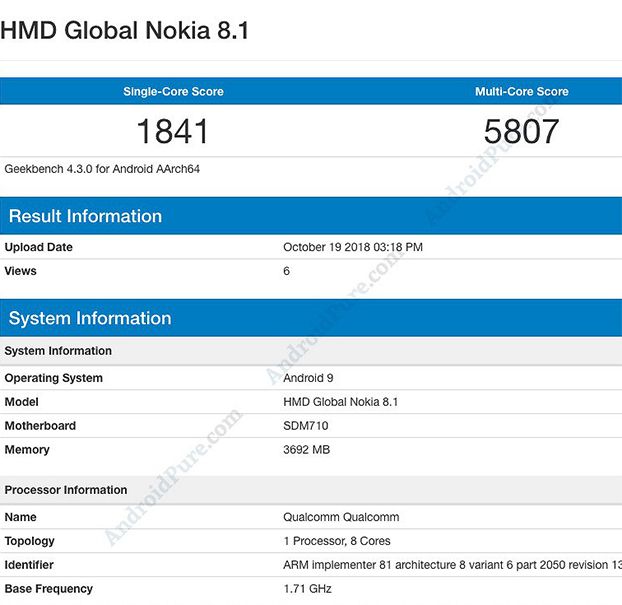Viewport: 622px width, 605px height.
Task: Select the Qualcomm Qualcomm value
Action: tap(341, 517)
